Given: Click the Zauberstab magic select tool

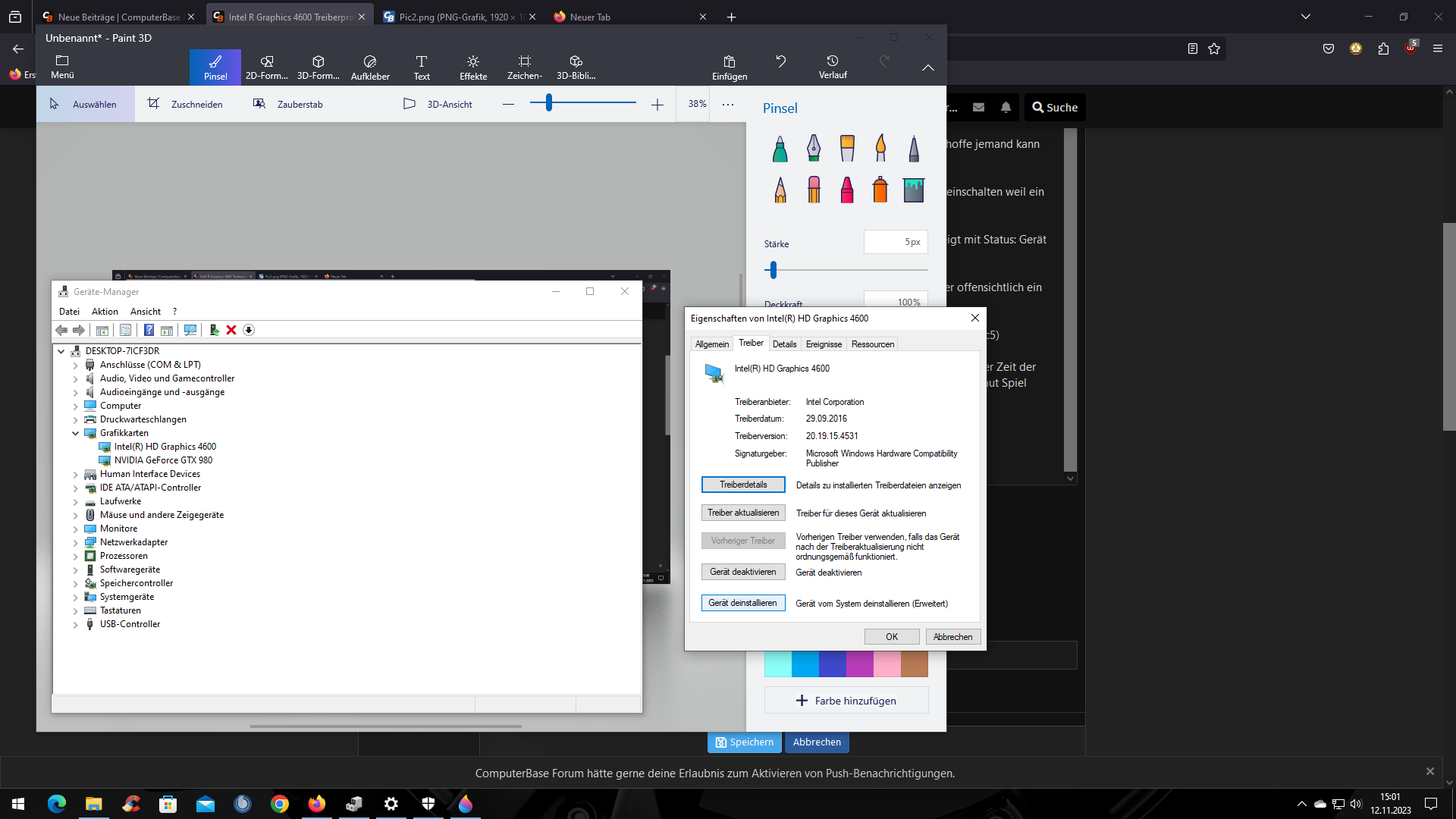Looking at the screenshot, I should pyautogui.click(x=288, y=104).
